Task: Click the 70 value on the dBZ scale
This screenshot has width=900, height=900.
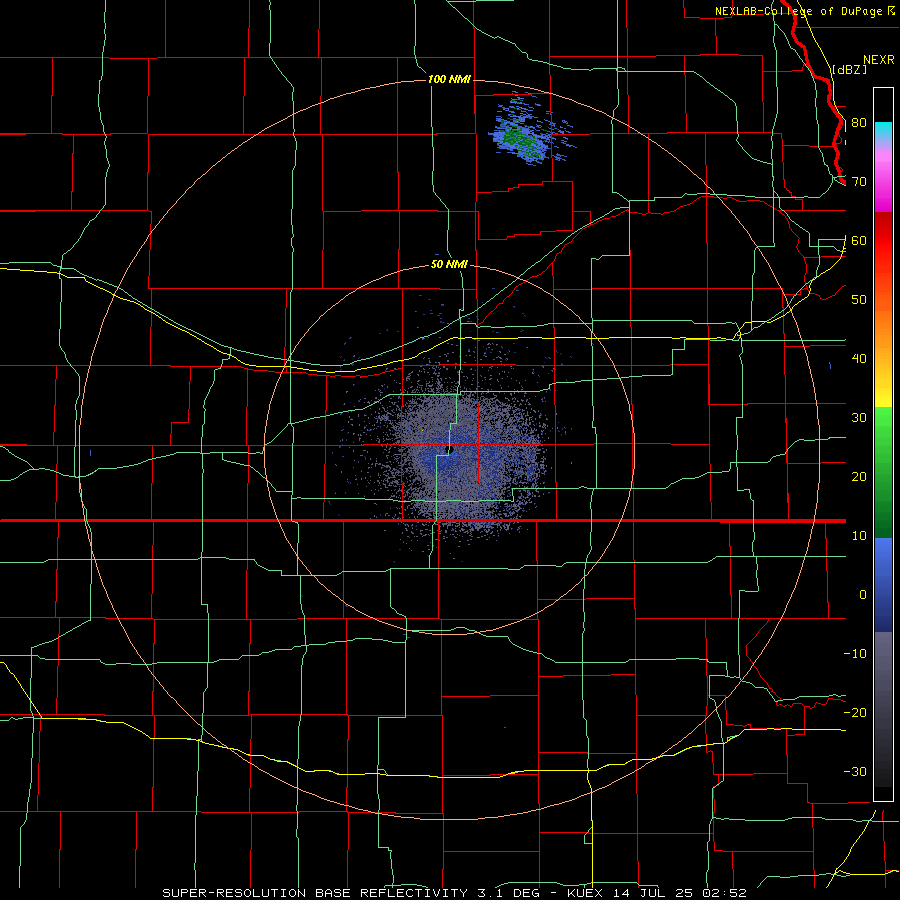Action: click(859, 182)
